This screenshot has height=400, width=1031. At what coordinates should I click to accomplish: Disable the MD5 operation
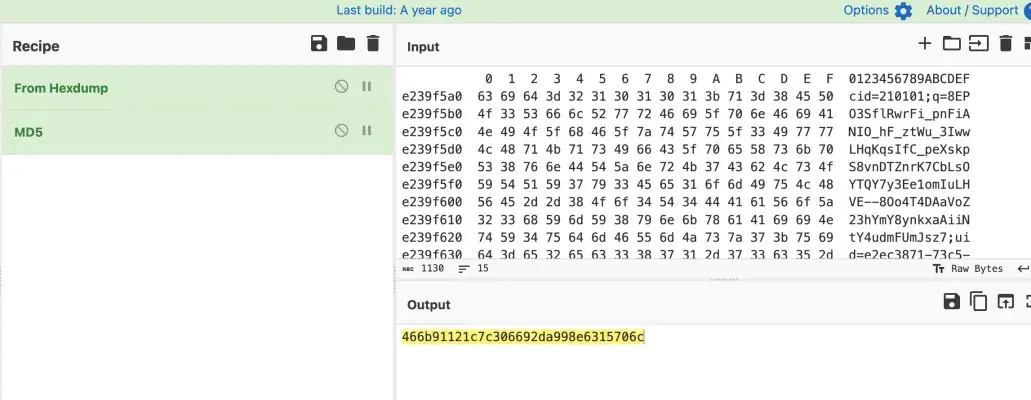342,130
